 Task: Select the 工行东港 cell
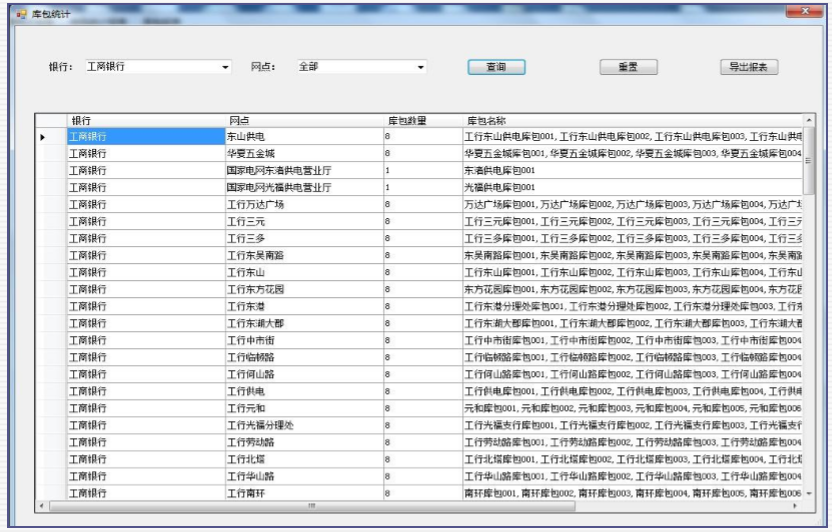[305, 306]
